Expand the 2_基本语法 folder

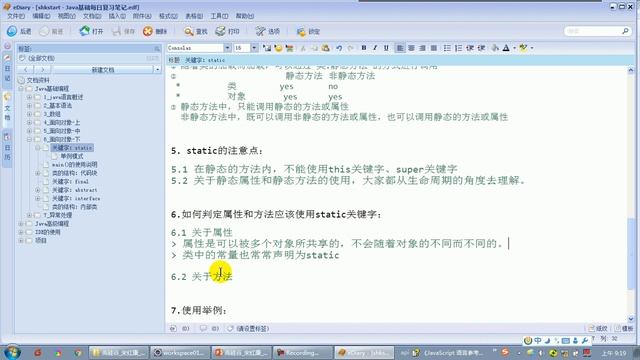[x=29, y=106]
